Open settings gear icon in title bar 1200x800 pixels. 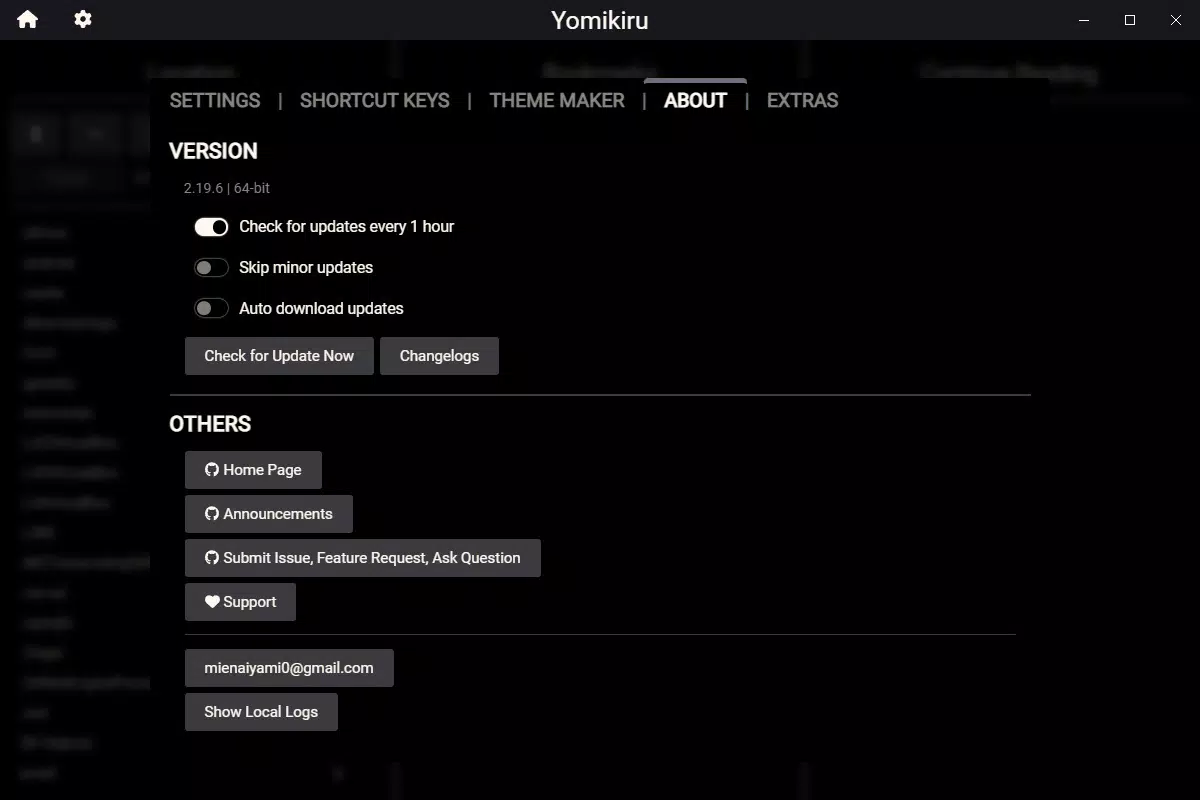tap(83, 19)
